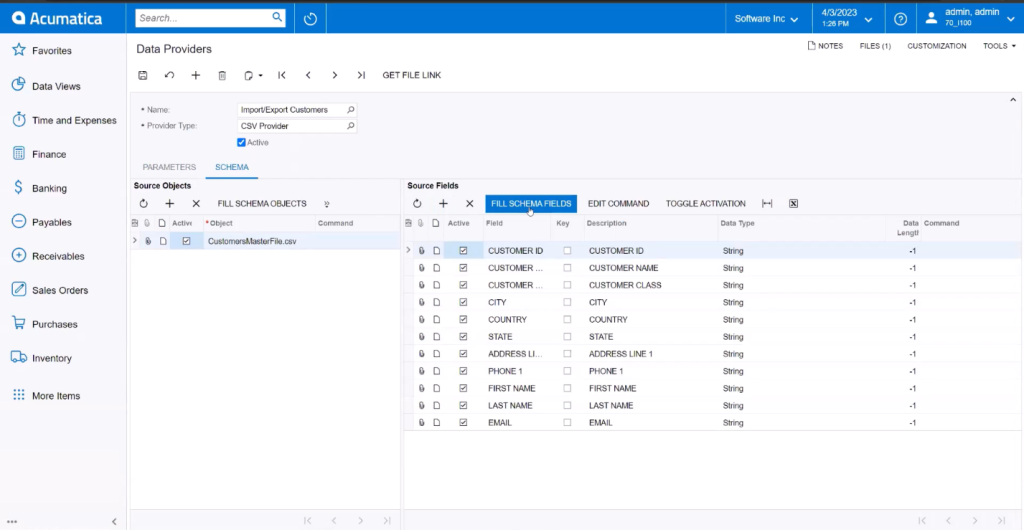Open the Help question mark icon
Screen dimensions: 1024x530
[x=900, y=19]
